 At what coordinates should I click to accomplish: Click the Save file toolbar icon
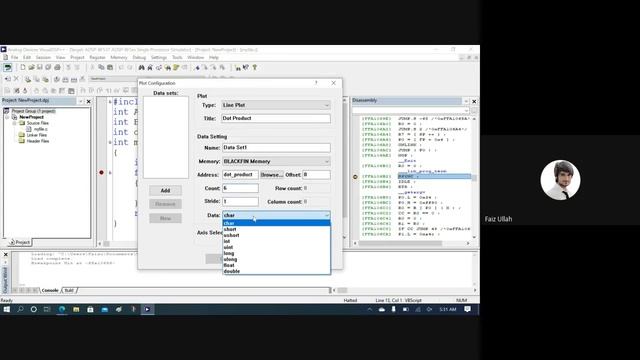40,67
